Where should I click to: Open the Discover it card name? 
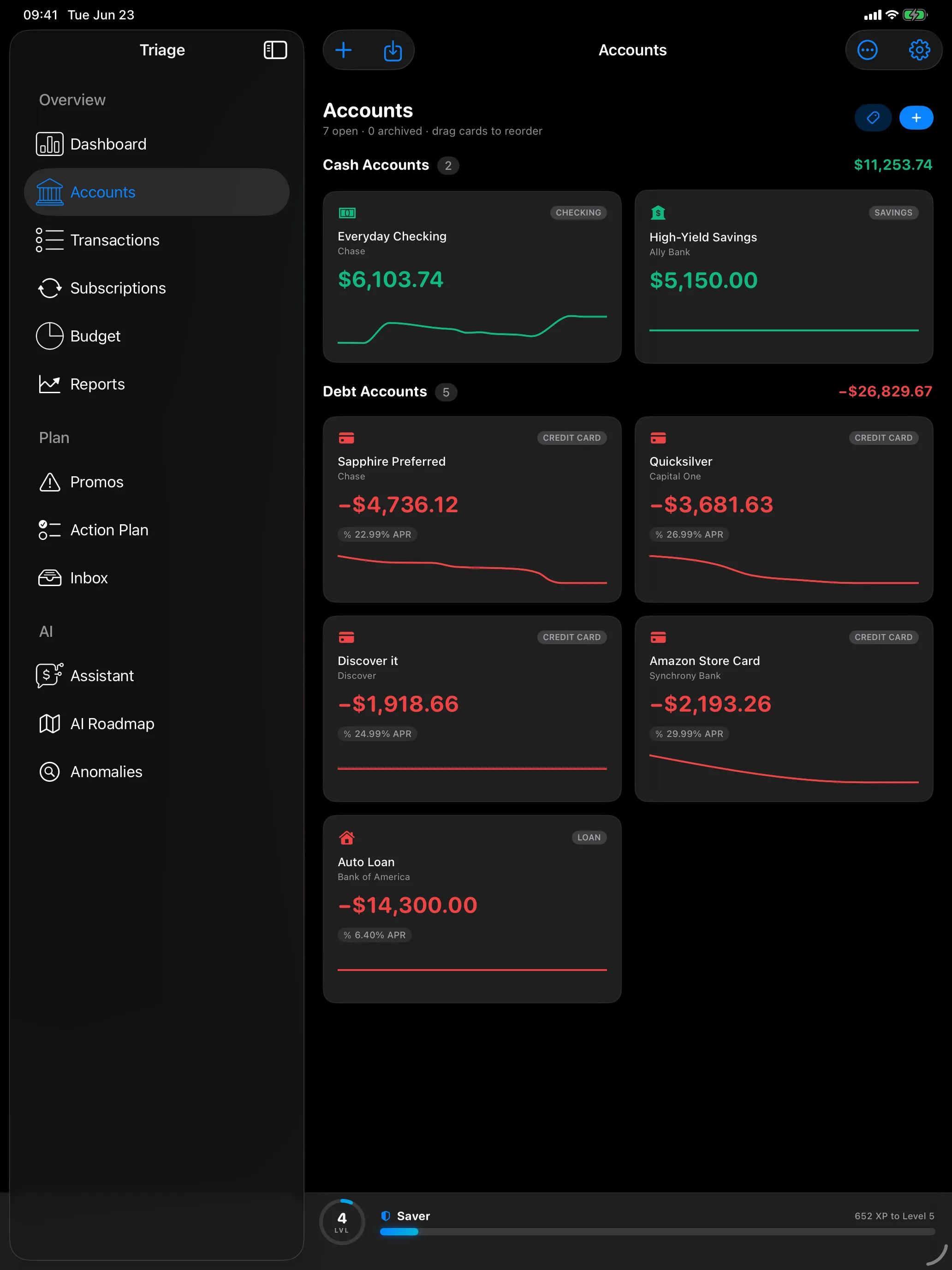tap(368, 661)
